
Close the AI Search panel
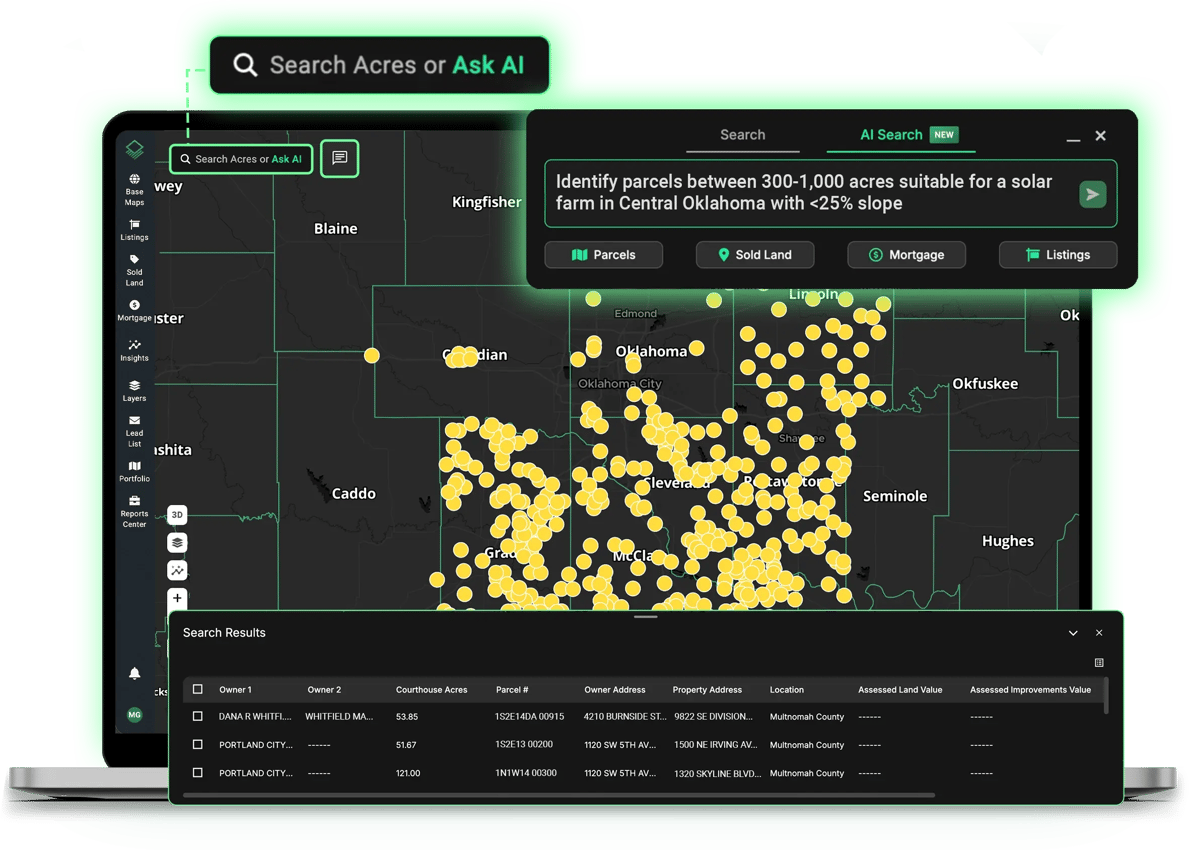(1100, 136)
